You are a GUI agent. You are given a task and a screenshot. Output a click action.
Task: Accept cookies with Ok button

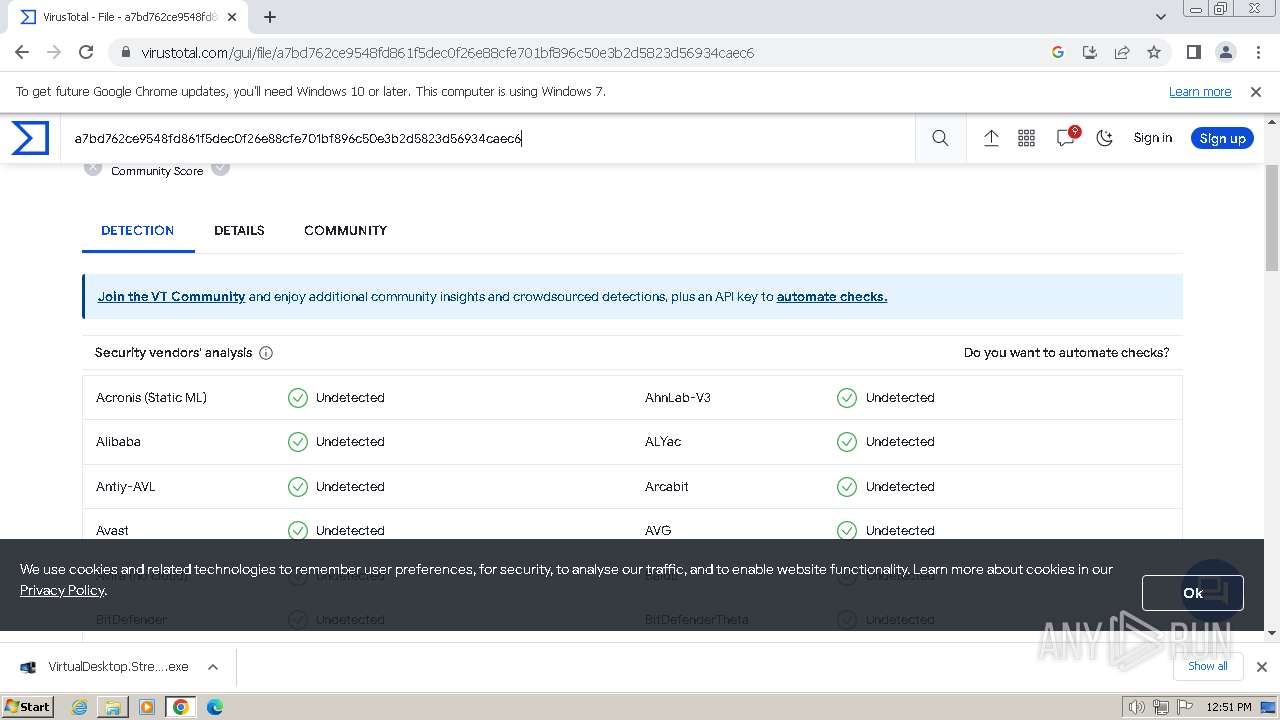click(1193, 593)
